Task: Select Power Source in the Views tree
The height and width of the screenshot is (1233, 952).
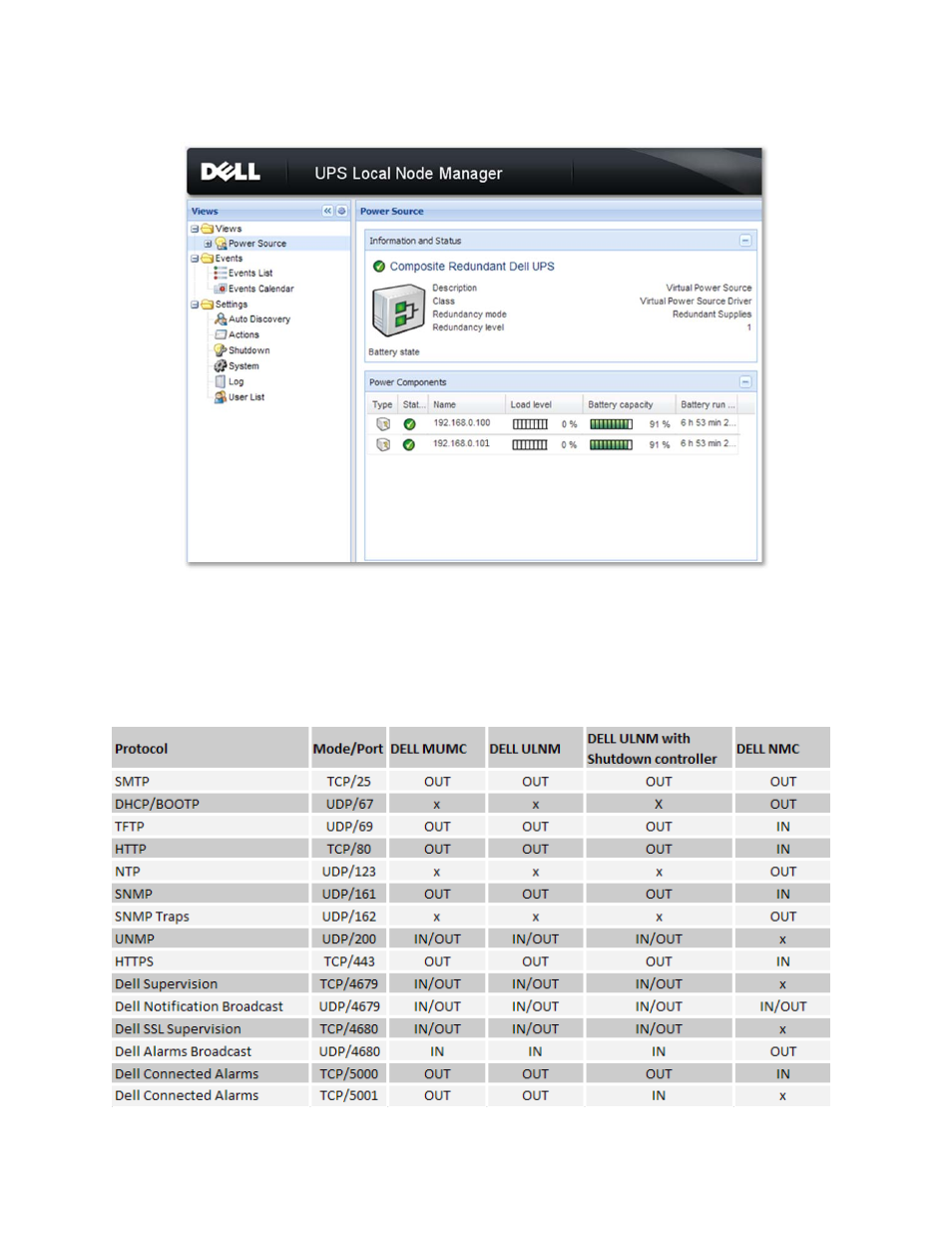Action: [x=257, y=244]
